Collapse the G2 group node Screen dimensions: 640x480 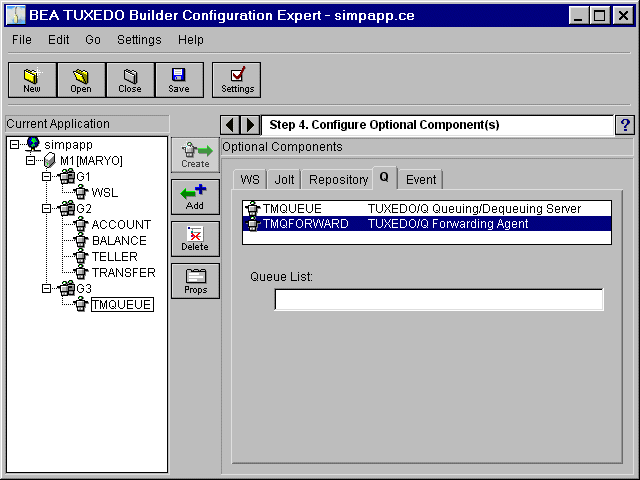pyautogui.click(x=47, y=209)
